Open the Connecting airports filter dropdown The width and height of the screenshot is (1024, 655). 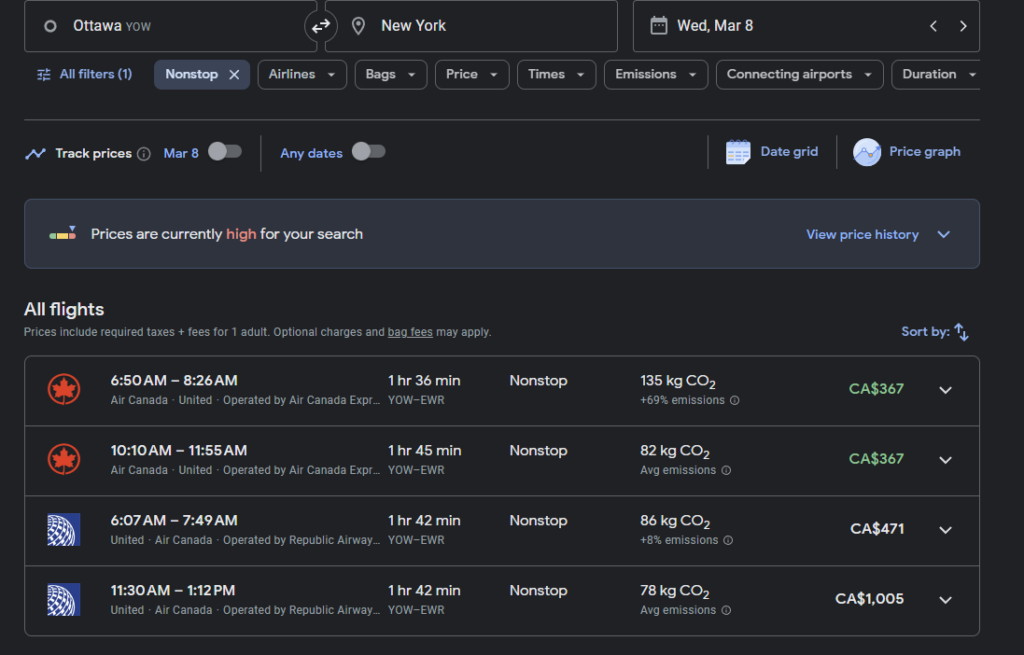coord(799,75)
